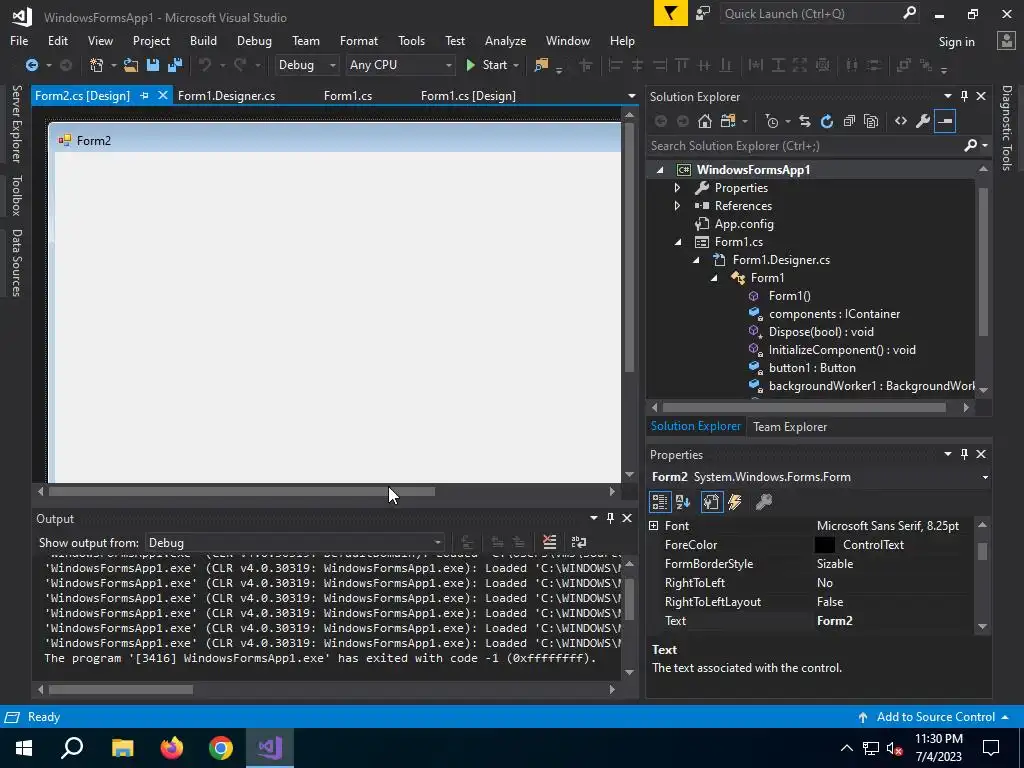Toggle Show All Files in Solution Explorer
This screenshot has width=1024, height=768.
[x=871, y=121]
